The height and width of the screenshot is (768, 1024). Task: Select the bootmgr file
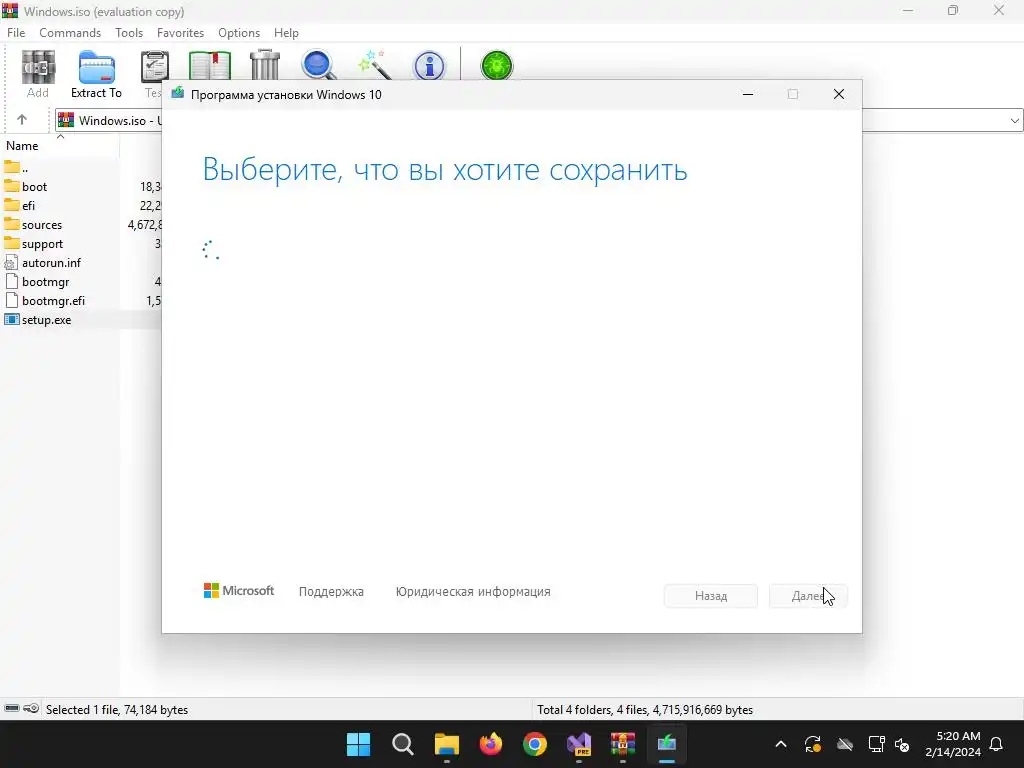[x=45, y=281]
